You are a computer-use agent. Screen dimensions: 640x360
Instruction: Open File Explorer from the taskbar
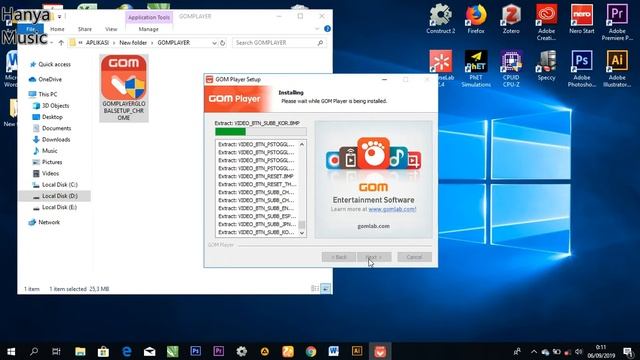(80, 351)
